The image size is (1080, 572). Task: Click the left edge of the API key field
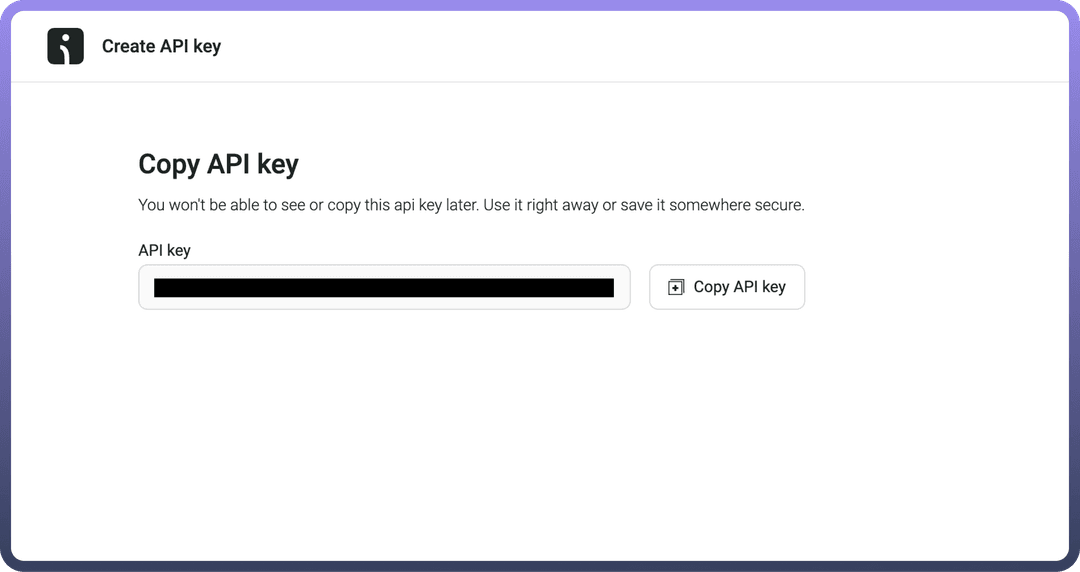[x=146, y=287]
